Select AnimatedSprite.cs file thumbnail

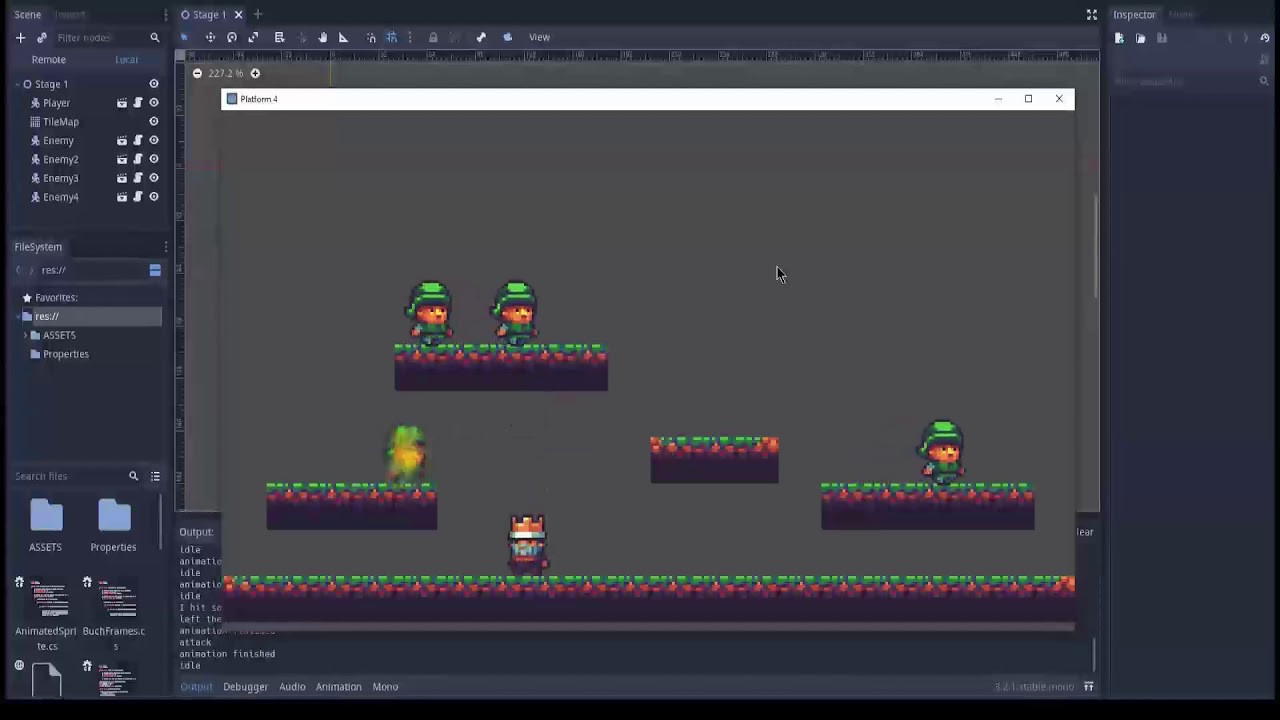[46, 614]
